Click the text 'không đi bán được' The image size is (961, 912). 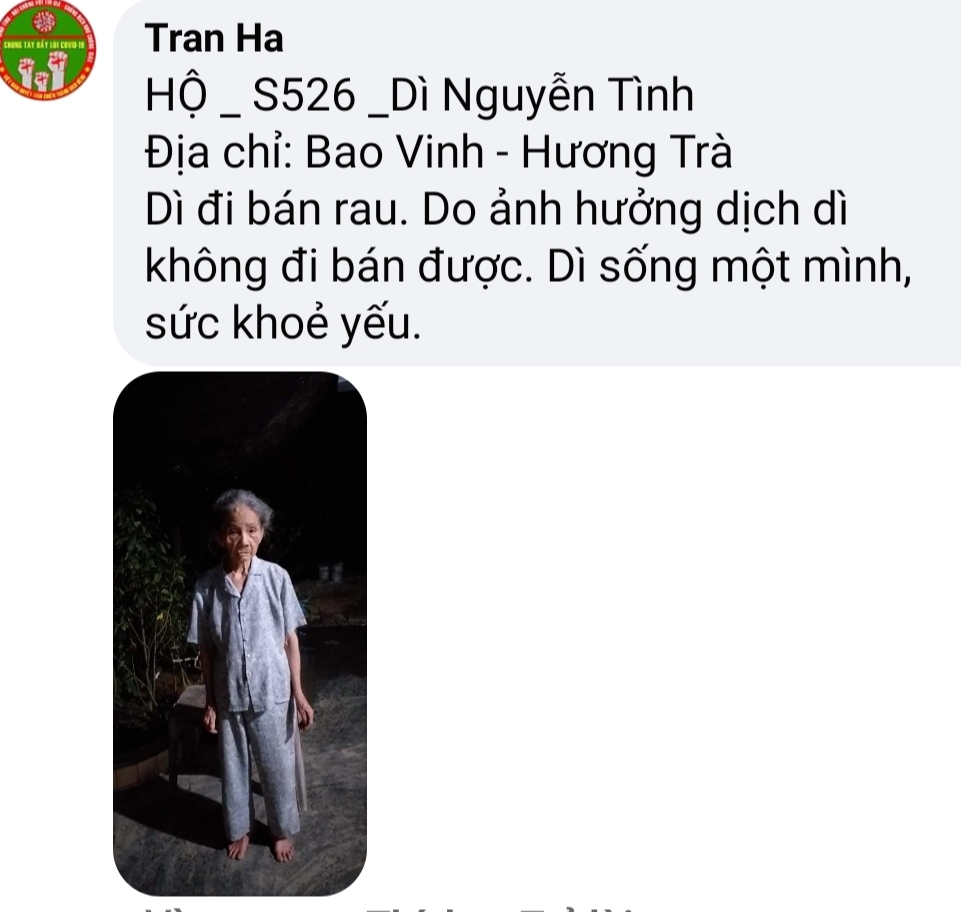point(338,267)
